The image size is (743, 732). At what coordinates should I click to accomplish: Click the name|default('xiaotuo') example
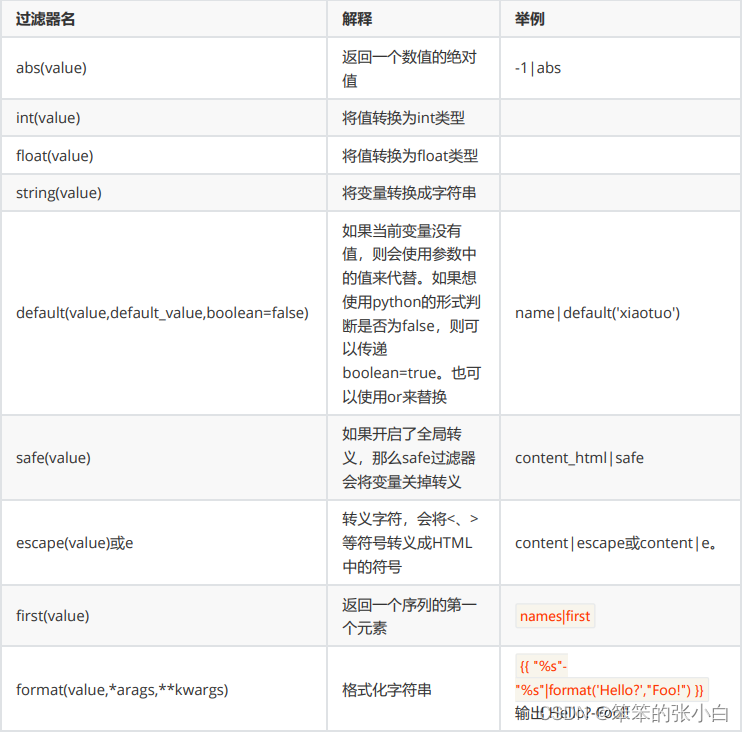pyautogui.click(x=597, y=313)
